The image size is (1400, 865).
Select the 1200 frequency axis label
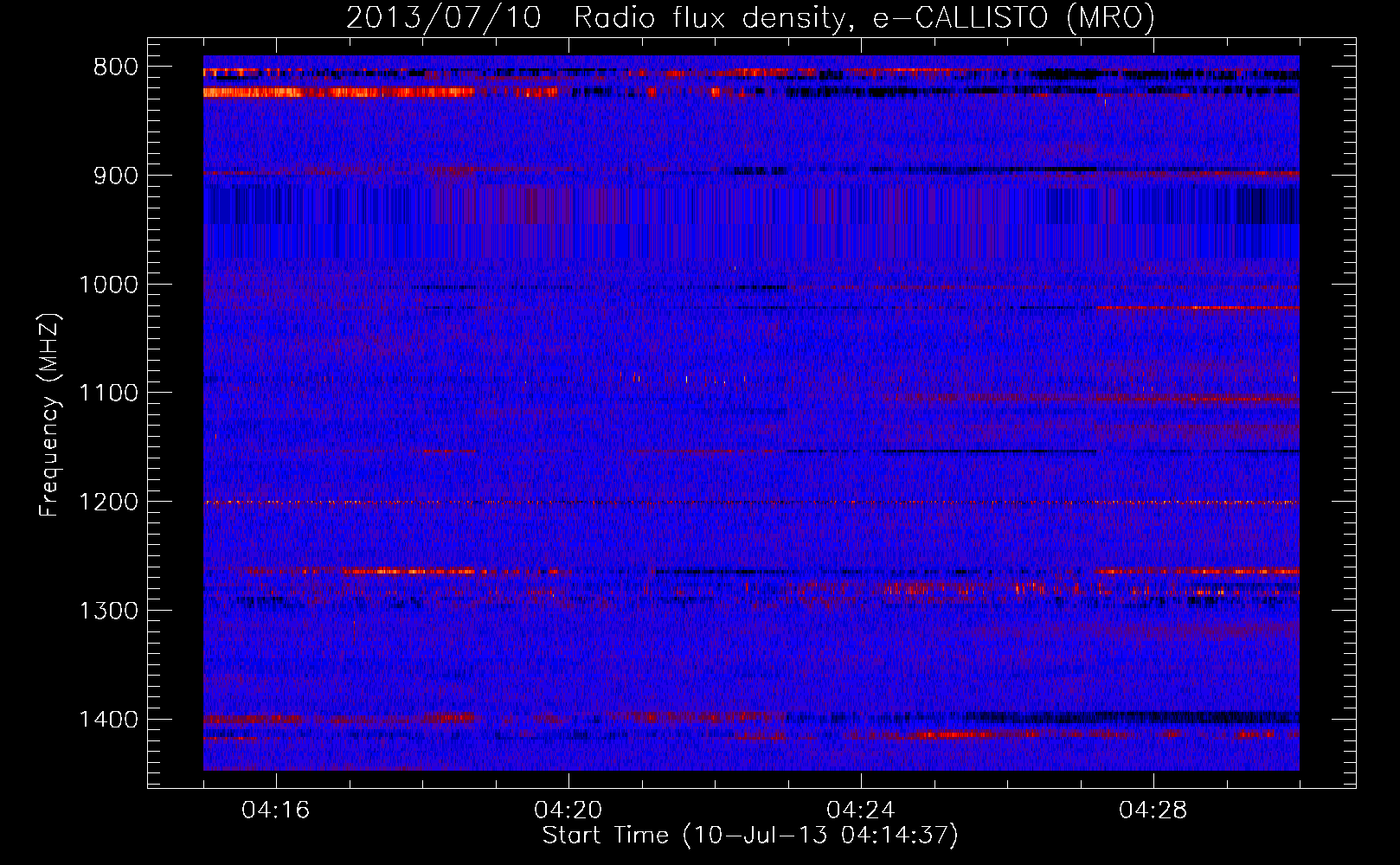click(x=108, y=503)
